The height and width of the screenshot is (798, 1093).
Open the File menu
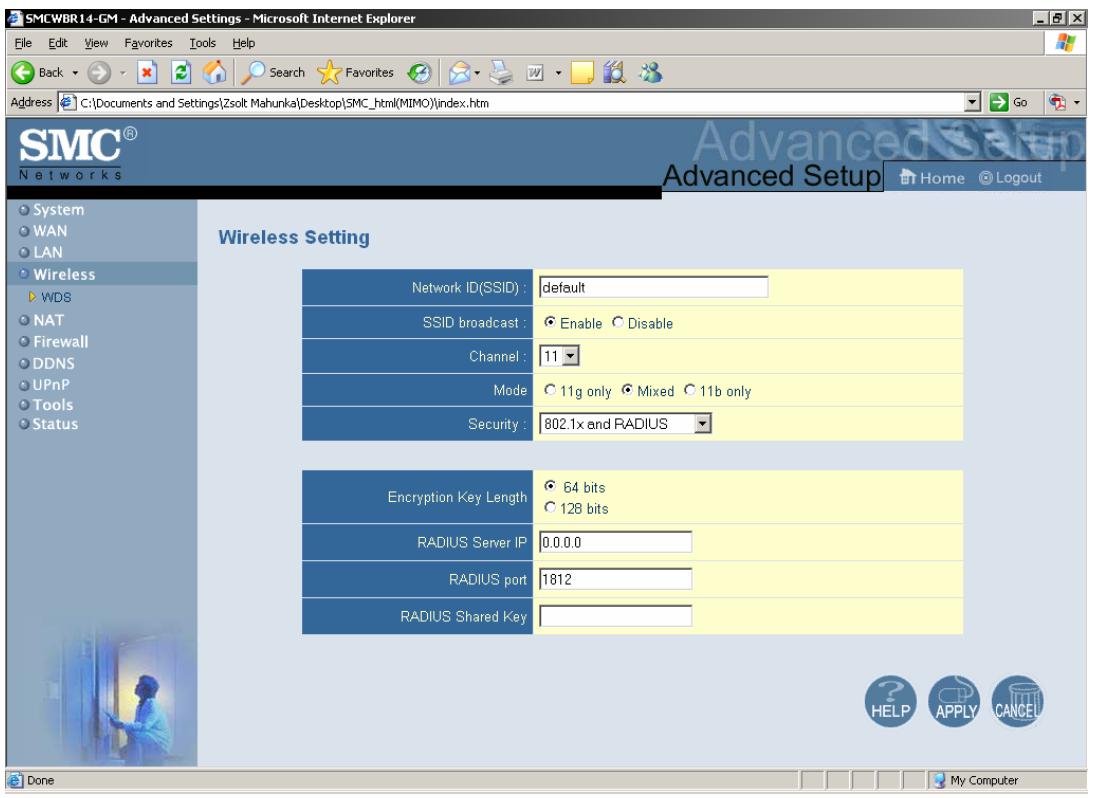[x=23, y=43]
